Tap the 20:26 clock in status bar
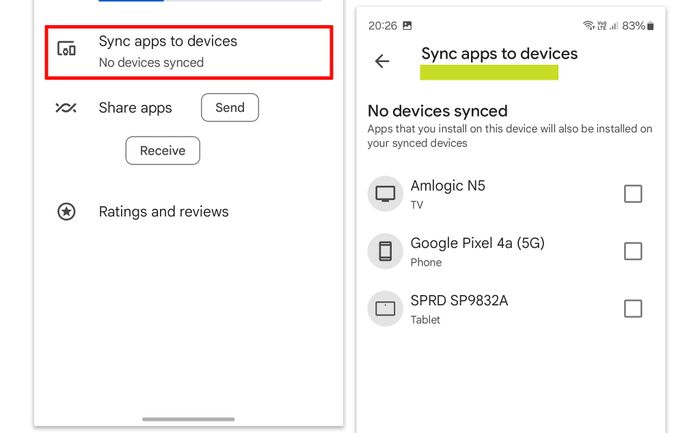This screenshot has height=433, width=700. 383,26
